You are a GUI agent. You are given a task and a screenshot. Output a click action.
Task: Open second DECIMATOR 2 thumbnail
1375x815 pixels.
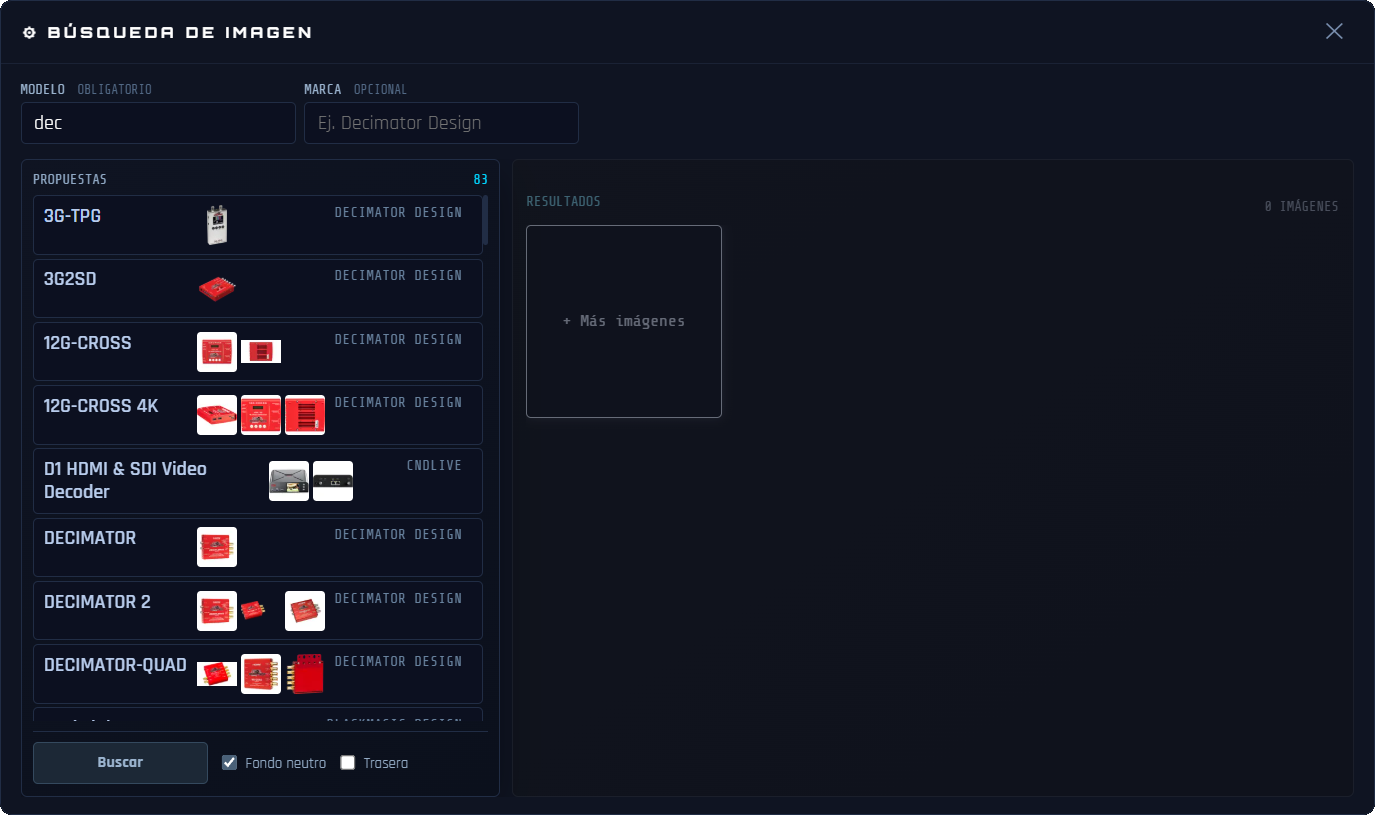(x=253, y=611)
